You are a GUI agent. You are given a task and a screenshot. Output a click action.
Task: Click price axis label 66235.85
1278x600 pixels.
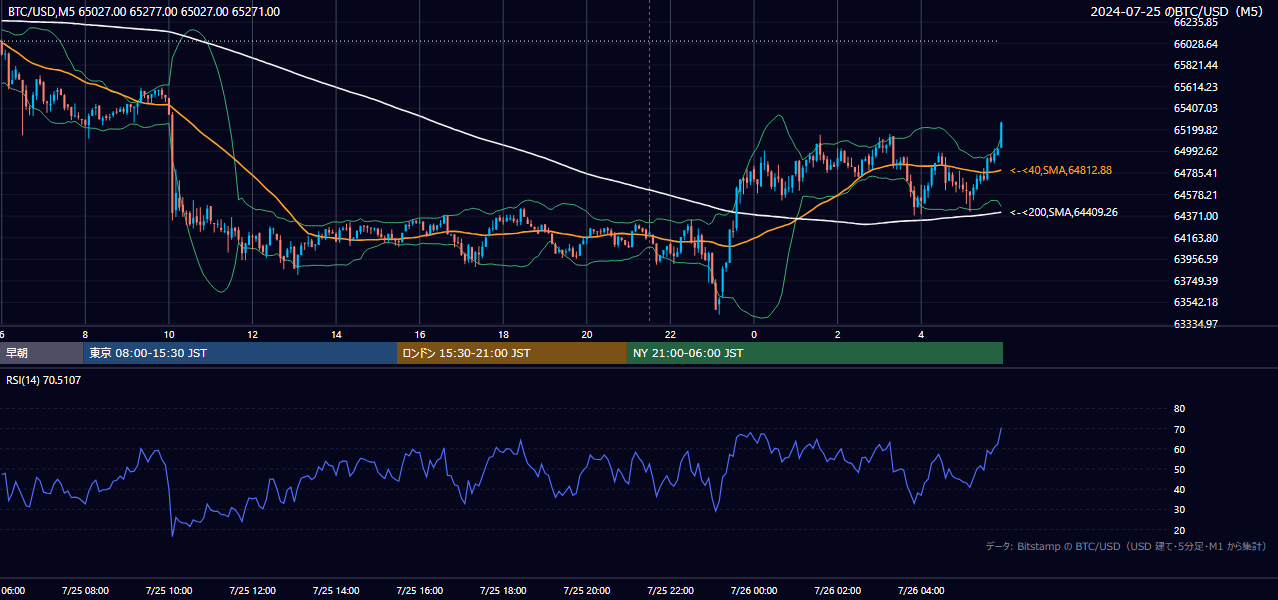coord(1196,22)
